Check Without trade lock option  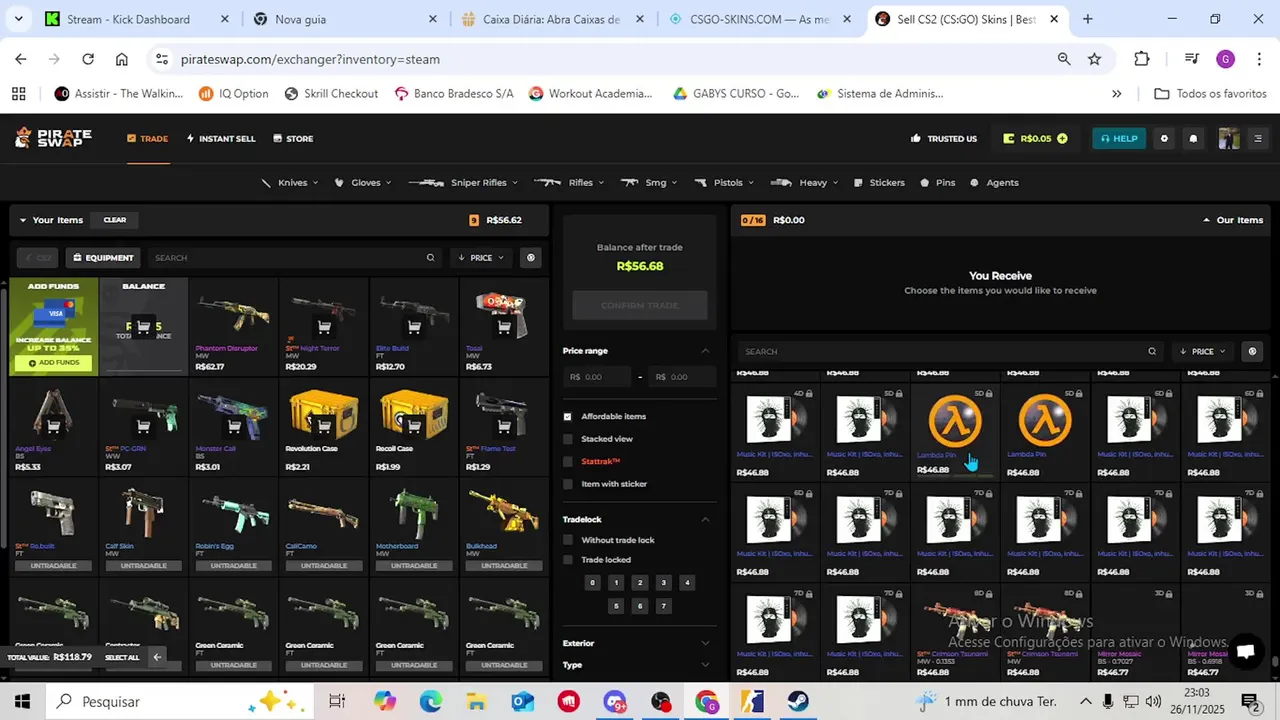click(568, 540)
